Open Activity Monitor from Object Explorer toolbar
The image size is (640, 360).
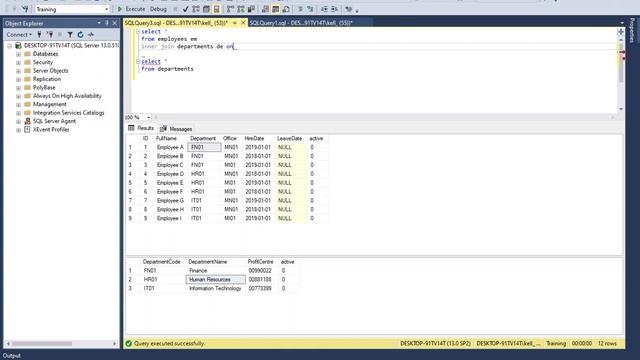91,35
